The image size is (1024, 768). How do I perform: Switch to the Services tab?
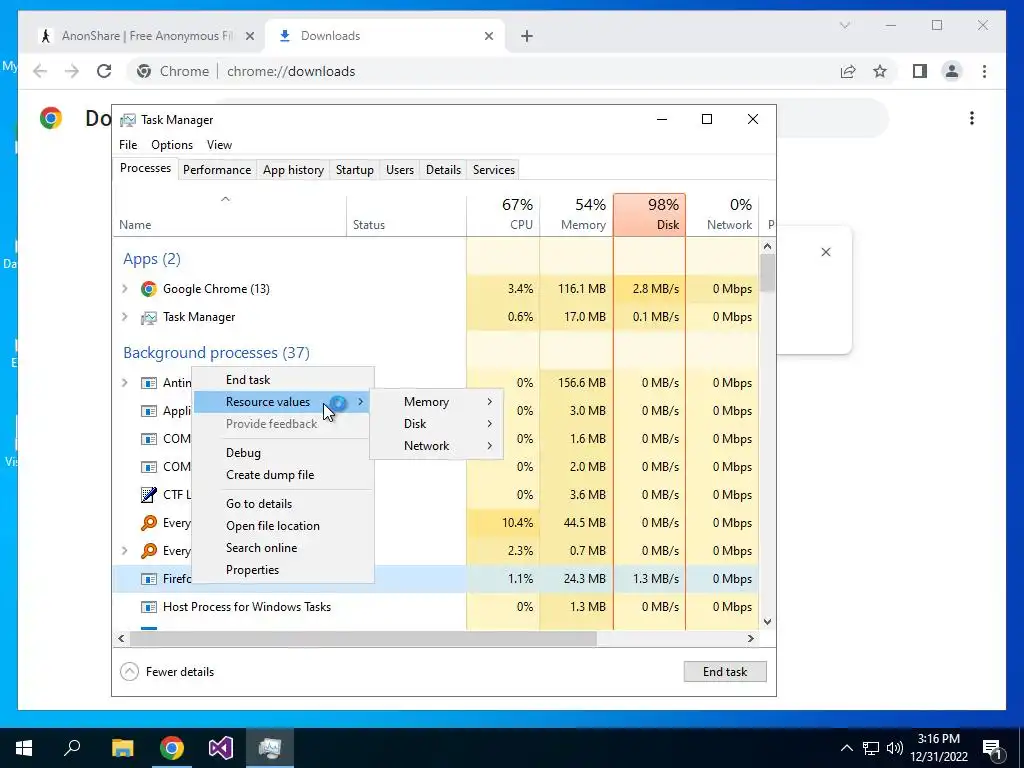(494, 170)
